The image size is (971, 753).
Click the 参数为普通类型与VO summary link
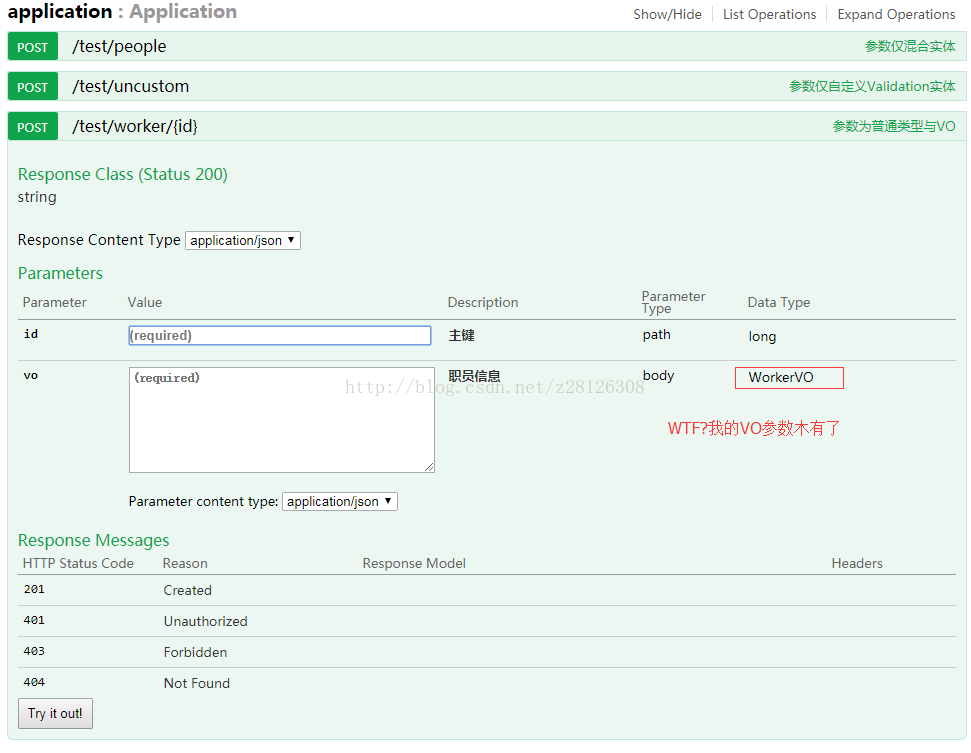click(894, 126)
